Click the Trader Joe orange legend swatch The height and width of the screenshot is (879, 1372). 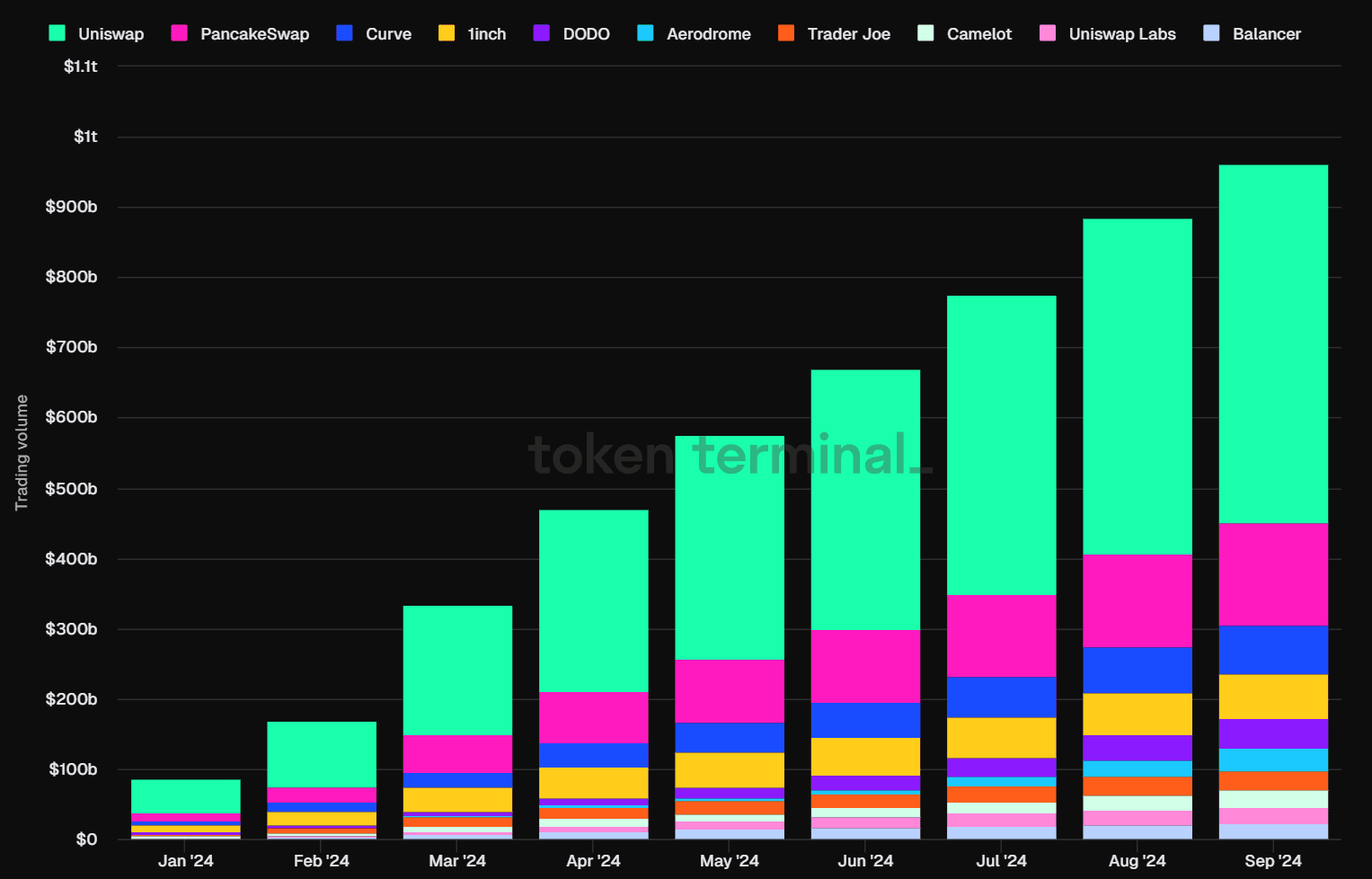(786, 33)
